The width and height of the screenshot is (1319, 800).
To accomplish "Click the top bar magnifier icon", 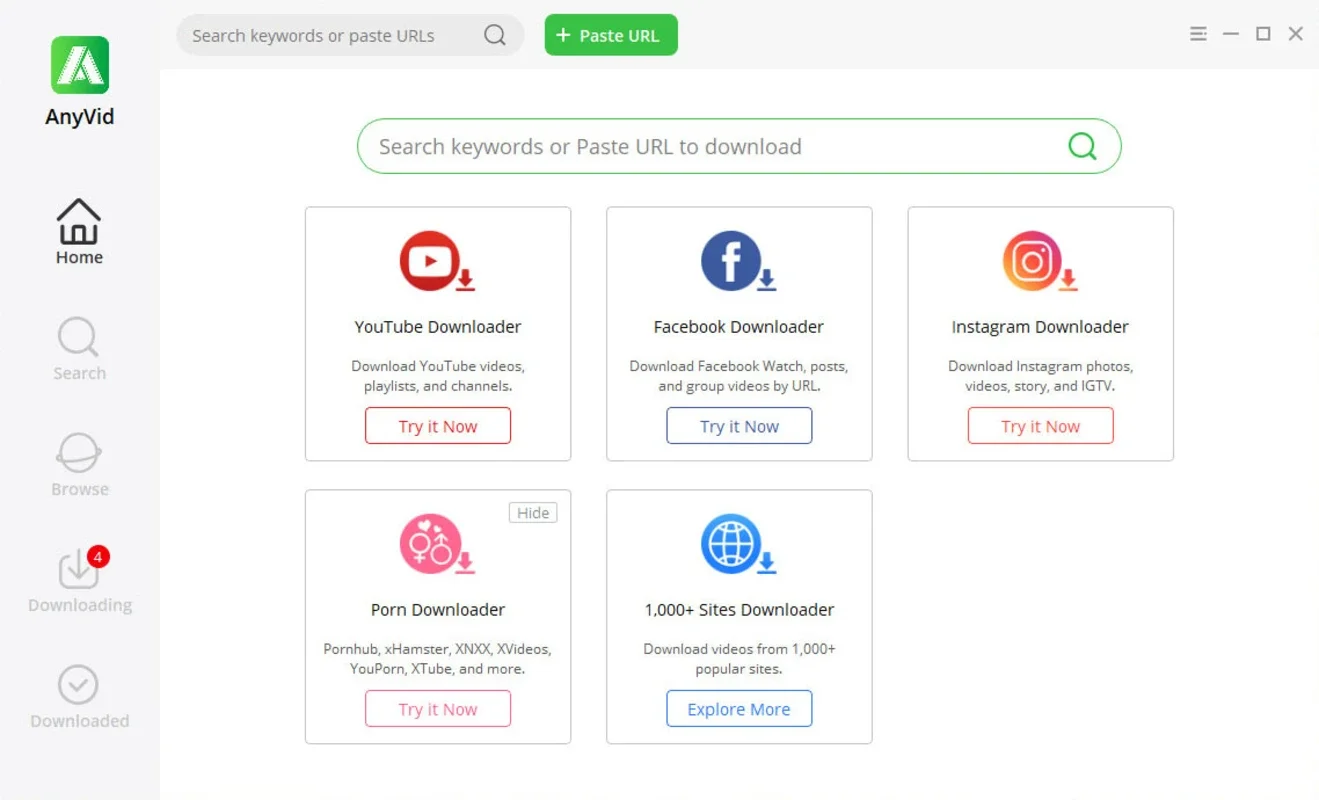I will pos(495,35).
